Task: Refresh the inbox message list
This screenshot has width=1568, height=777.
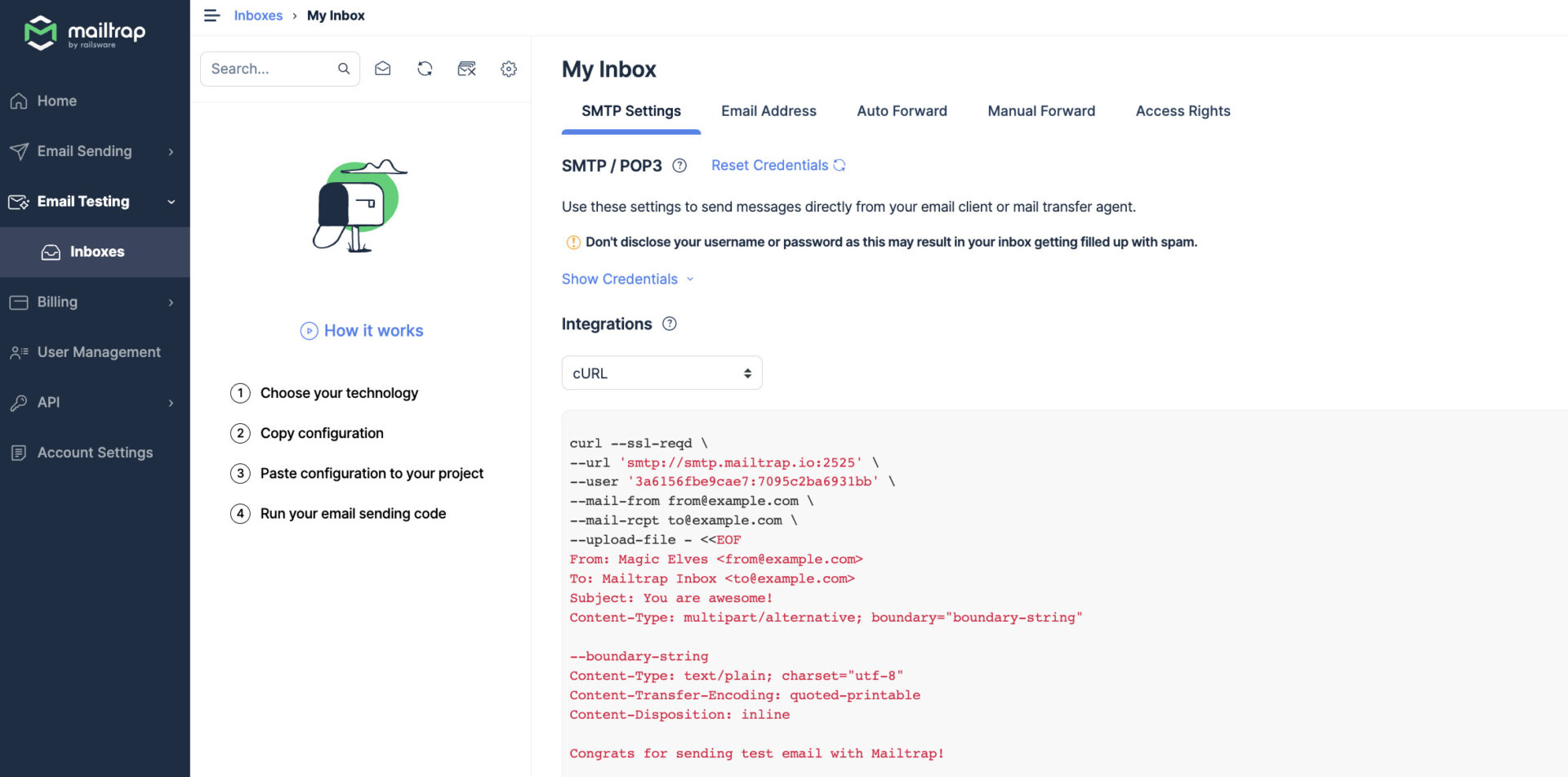Action: coord(425,69)
